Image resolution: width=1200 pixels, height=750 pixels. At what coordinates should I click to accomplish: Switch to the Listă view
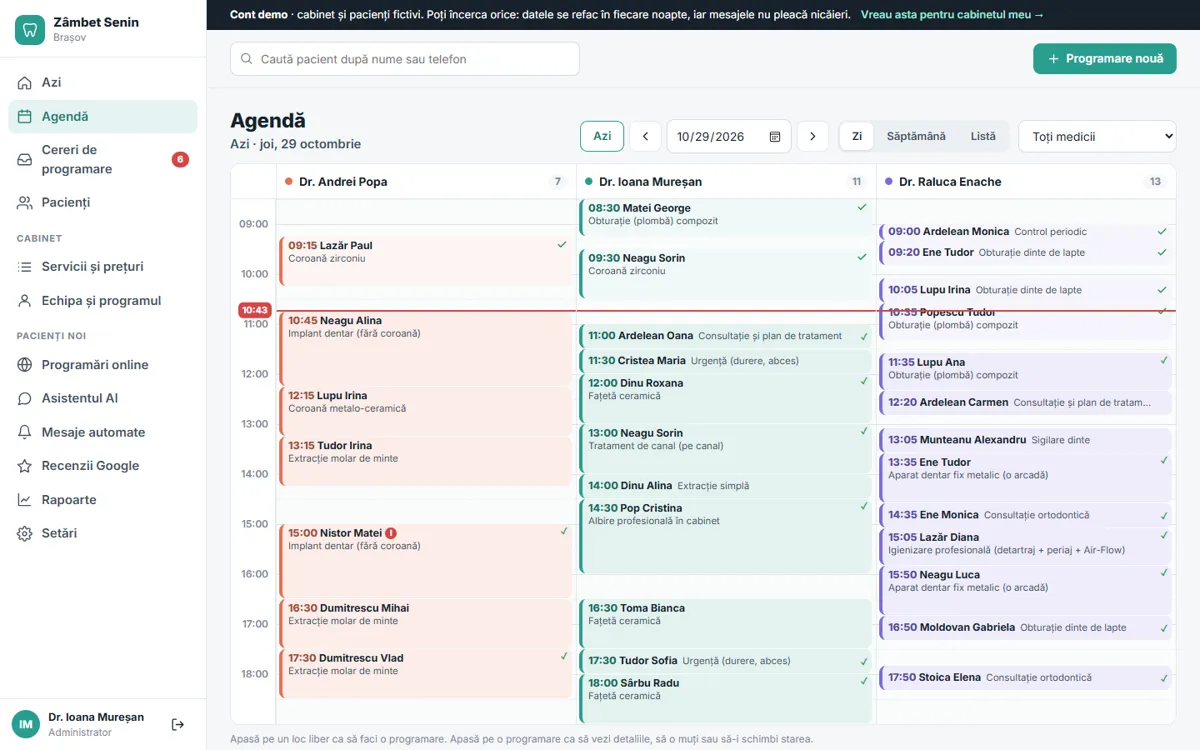click(983, 136)
